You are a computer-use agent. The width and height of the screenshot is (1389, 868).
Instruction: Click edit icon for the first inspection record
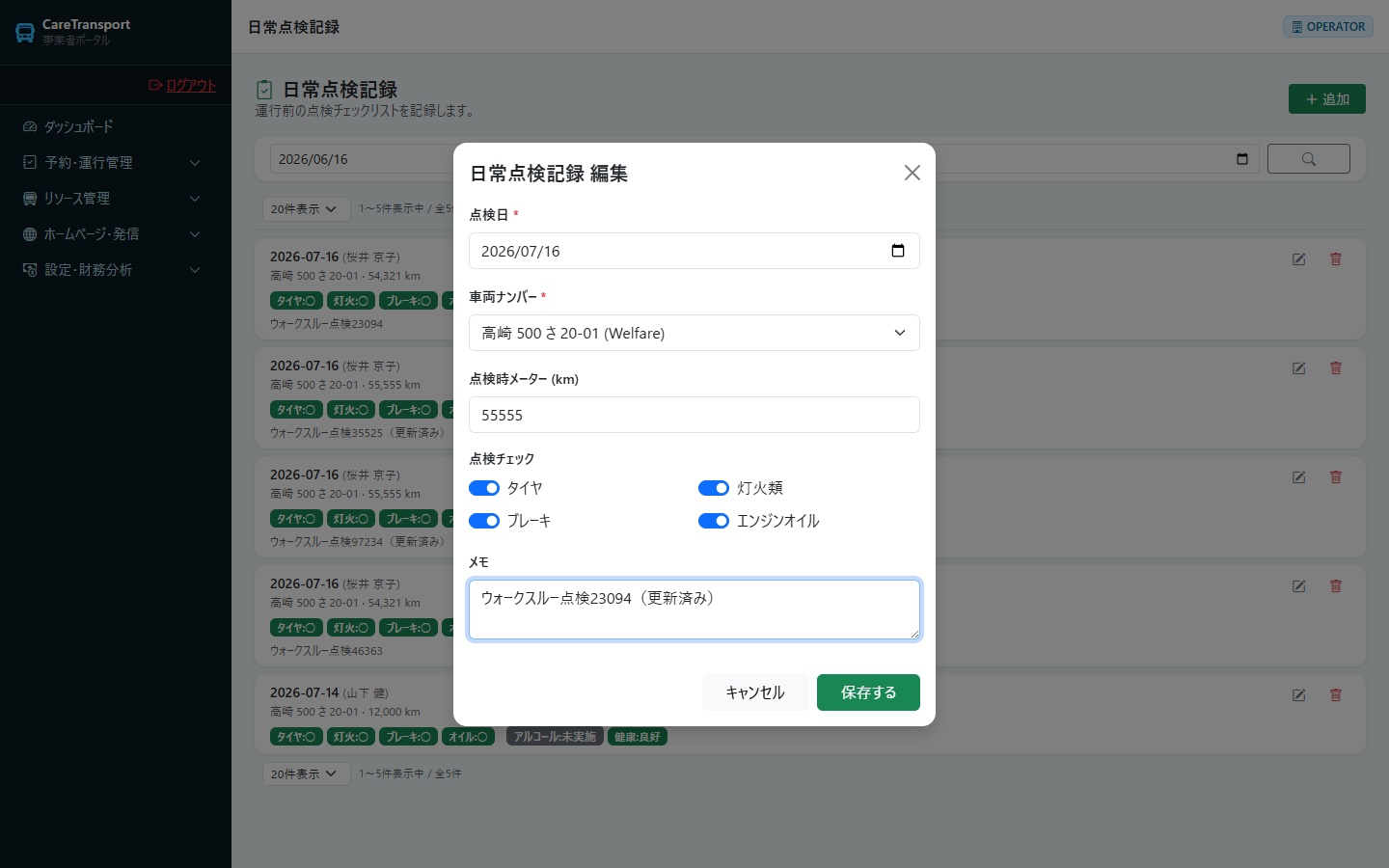tap(1299, 259)
